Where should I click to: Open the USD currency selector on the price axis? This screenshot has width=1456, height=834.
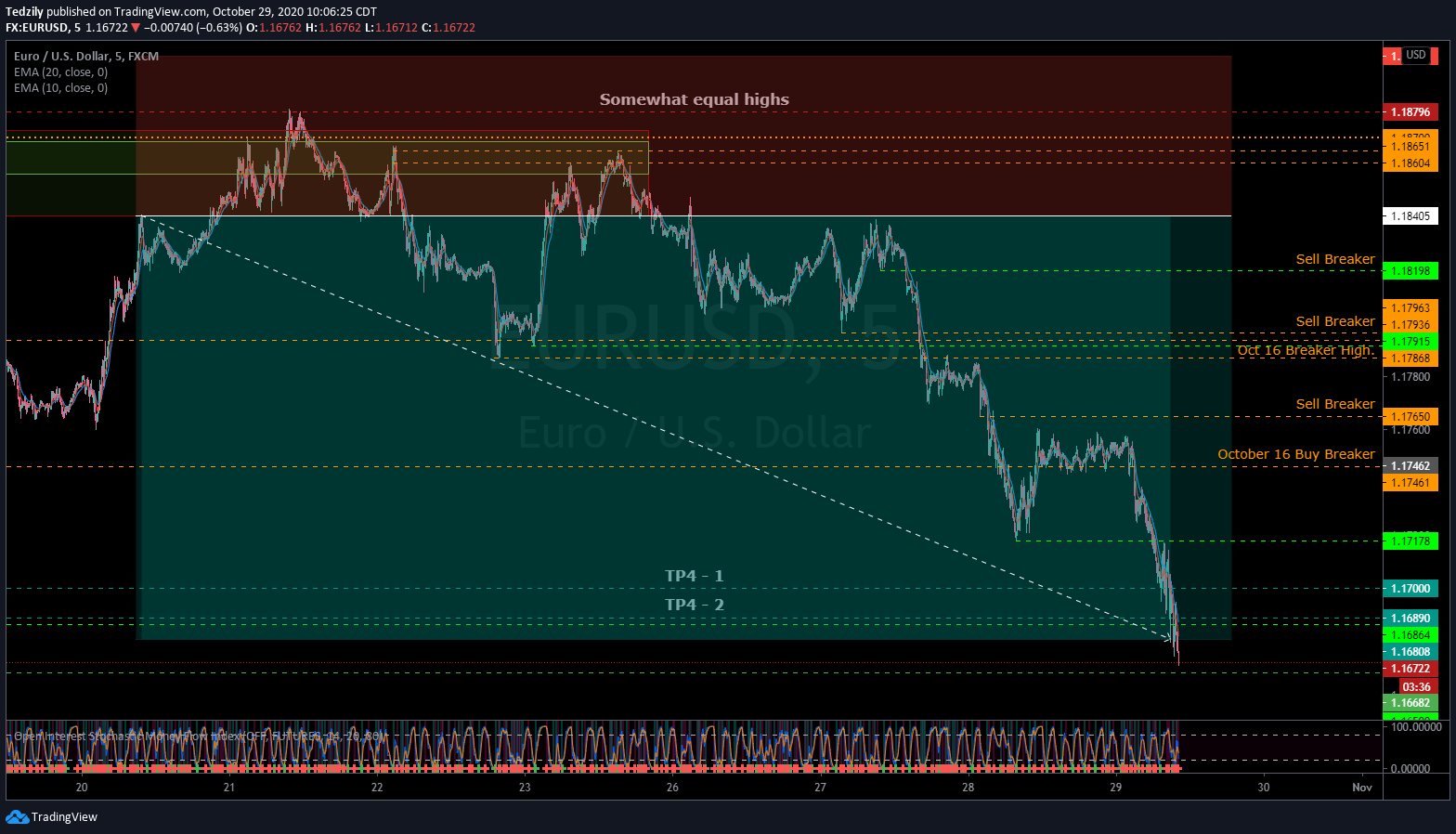tap(1415, 55)
